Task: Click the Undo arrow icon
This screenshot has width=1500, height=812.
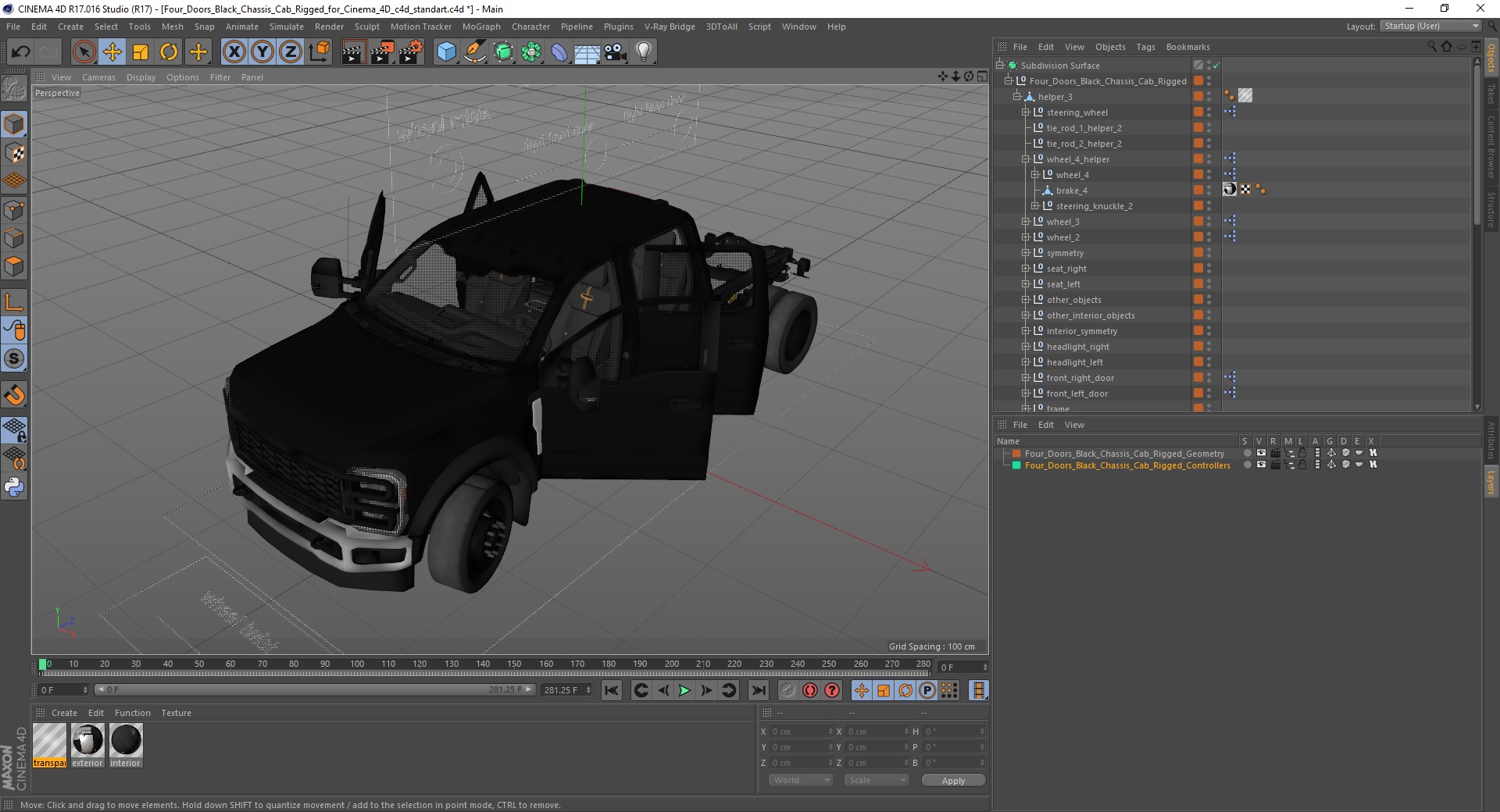Action: (21, 52)
